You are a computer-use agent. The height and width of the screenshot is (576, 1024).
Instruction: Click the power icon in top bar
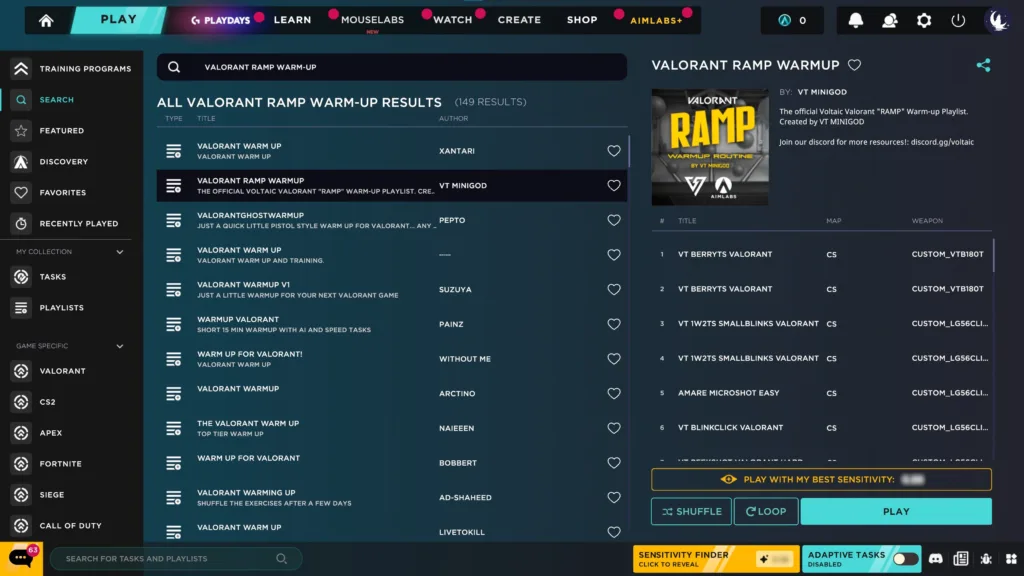tap(958, 20)
